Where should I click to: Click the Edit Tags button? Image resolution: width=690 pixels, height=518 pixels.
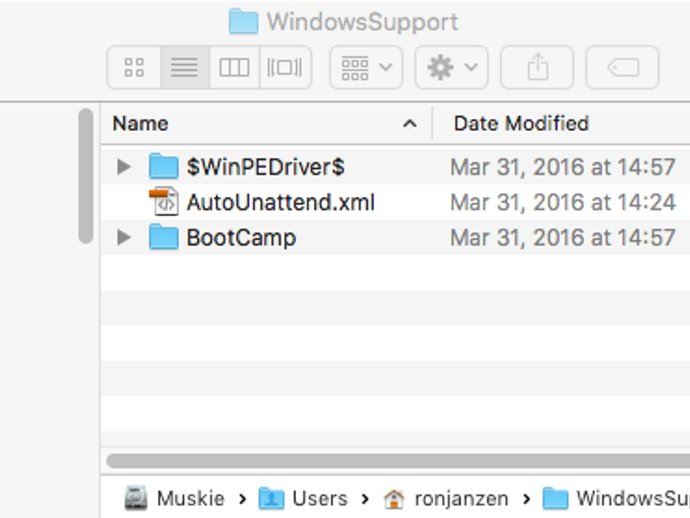tap(622, 68)
